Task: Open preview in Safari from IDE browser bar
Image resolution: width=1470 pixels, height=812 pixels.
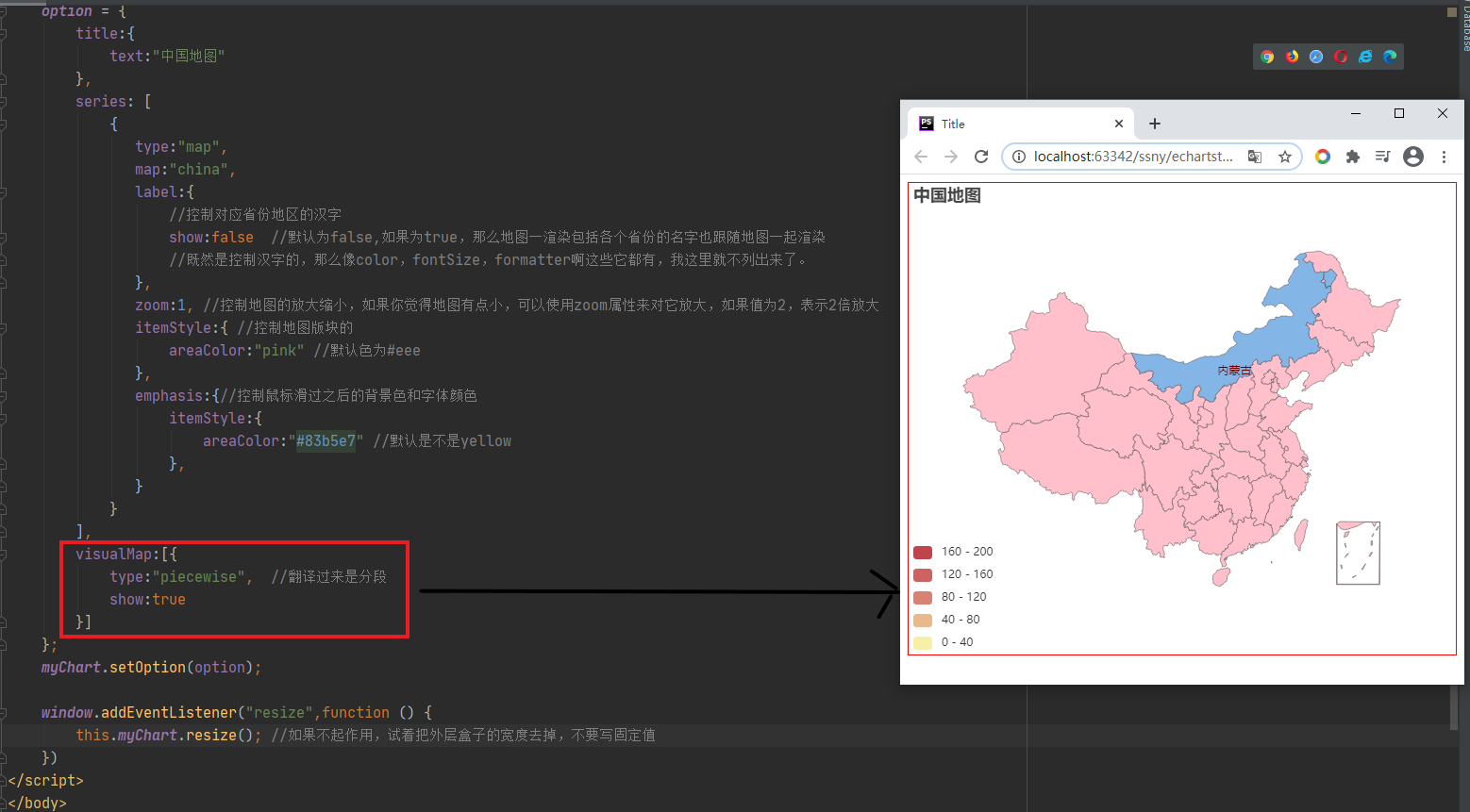Action: pos(1316,57)
